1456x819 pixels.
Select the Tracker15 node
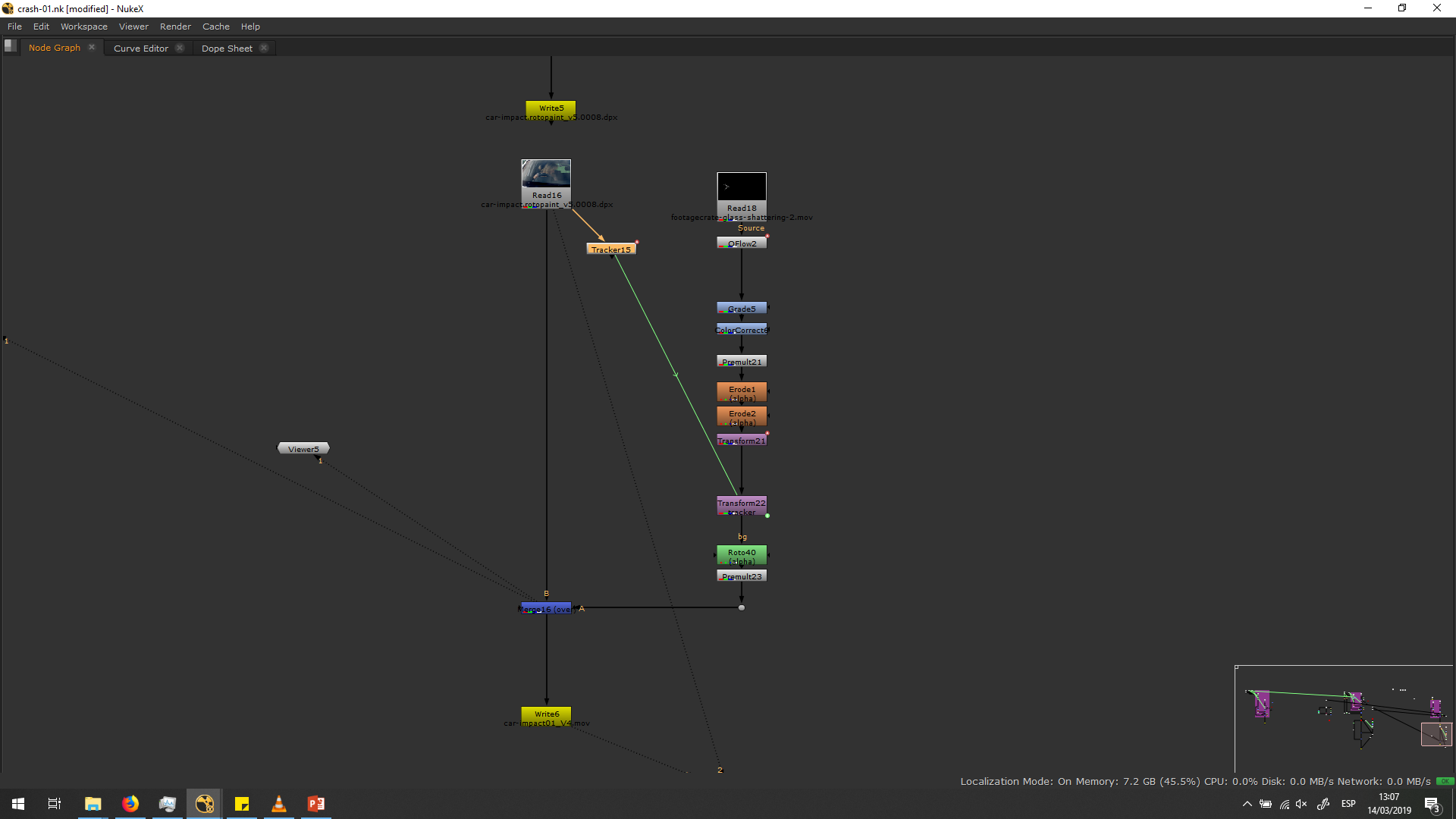610,249
